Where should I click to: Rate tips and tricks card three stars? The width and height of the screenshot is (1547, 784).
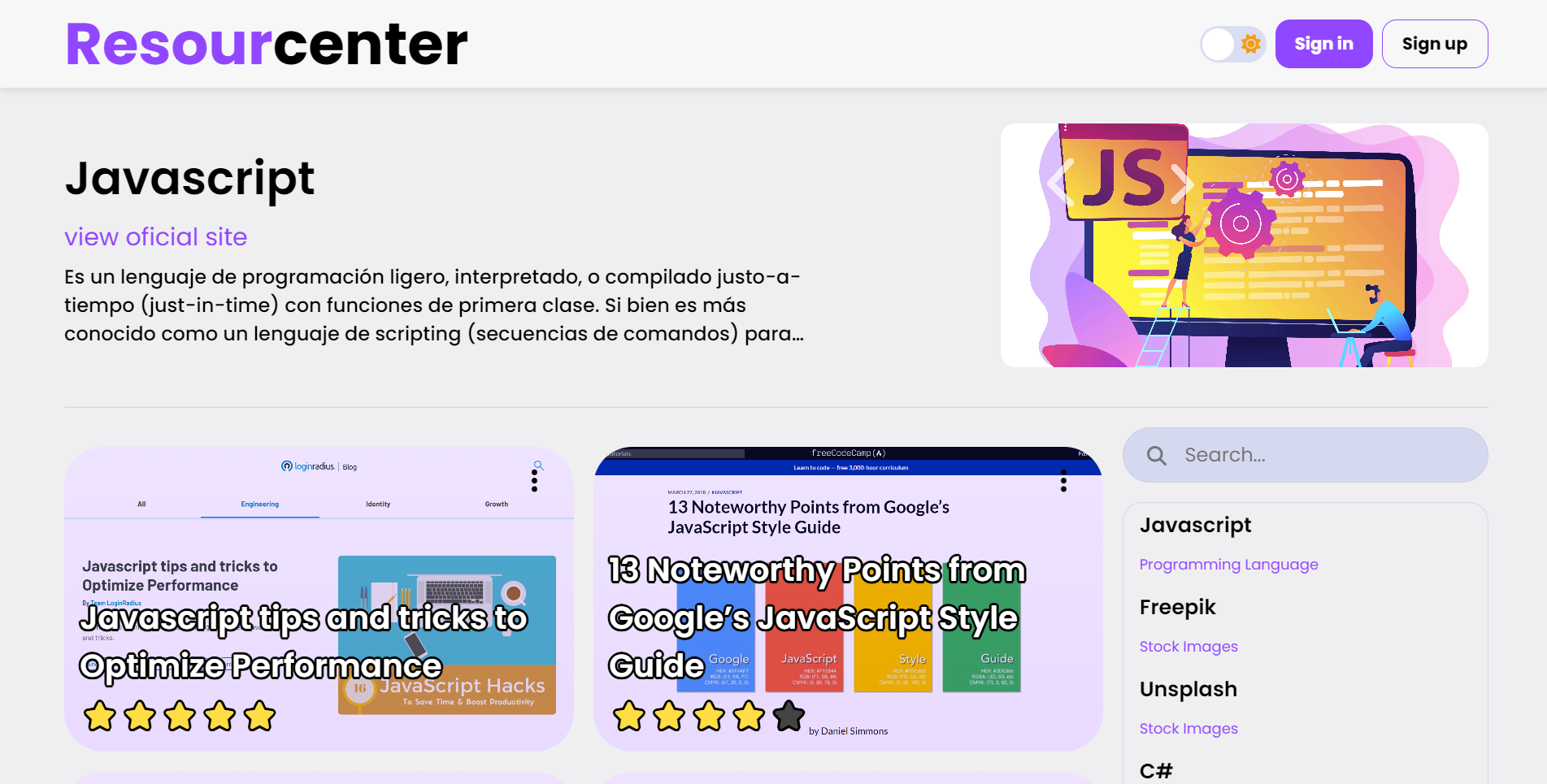pyautogui.click(x=180, y=716)
